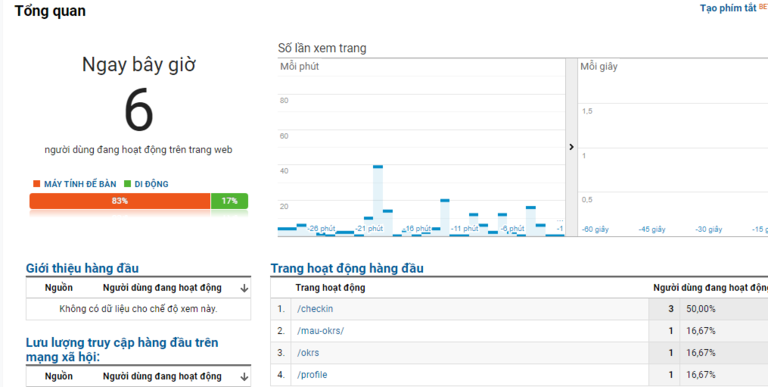This screenshot has height=387, width=768.
Task: Click Nguồn header in Giới thiệu hàng đầu table
Action: click(x=59, y=288)
